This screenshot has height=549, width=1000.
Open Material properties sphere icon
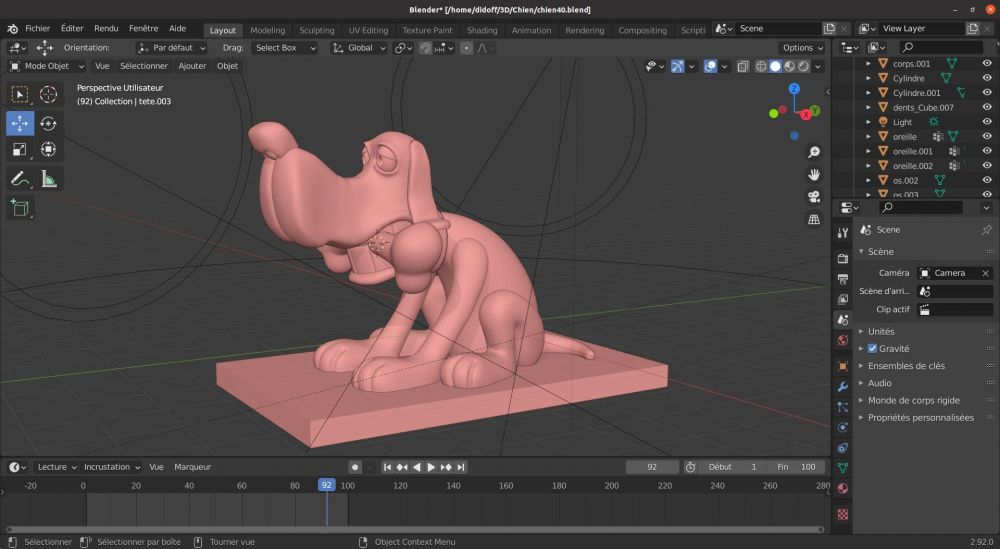(x=842, y=488)
